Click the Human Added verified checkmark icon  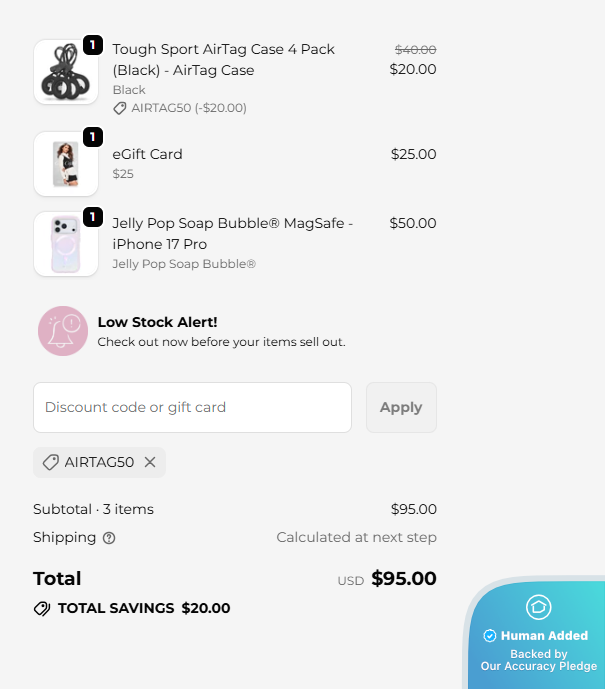point(490,636)
